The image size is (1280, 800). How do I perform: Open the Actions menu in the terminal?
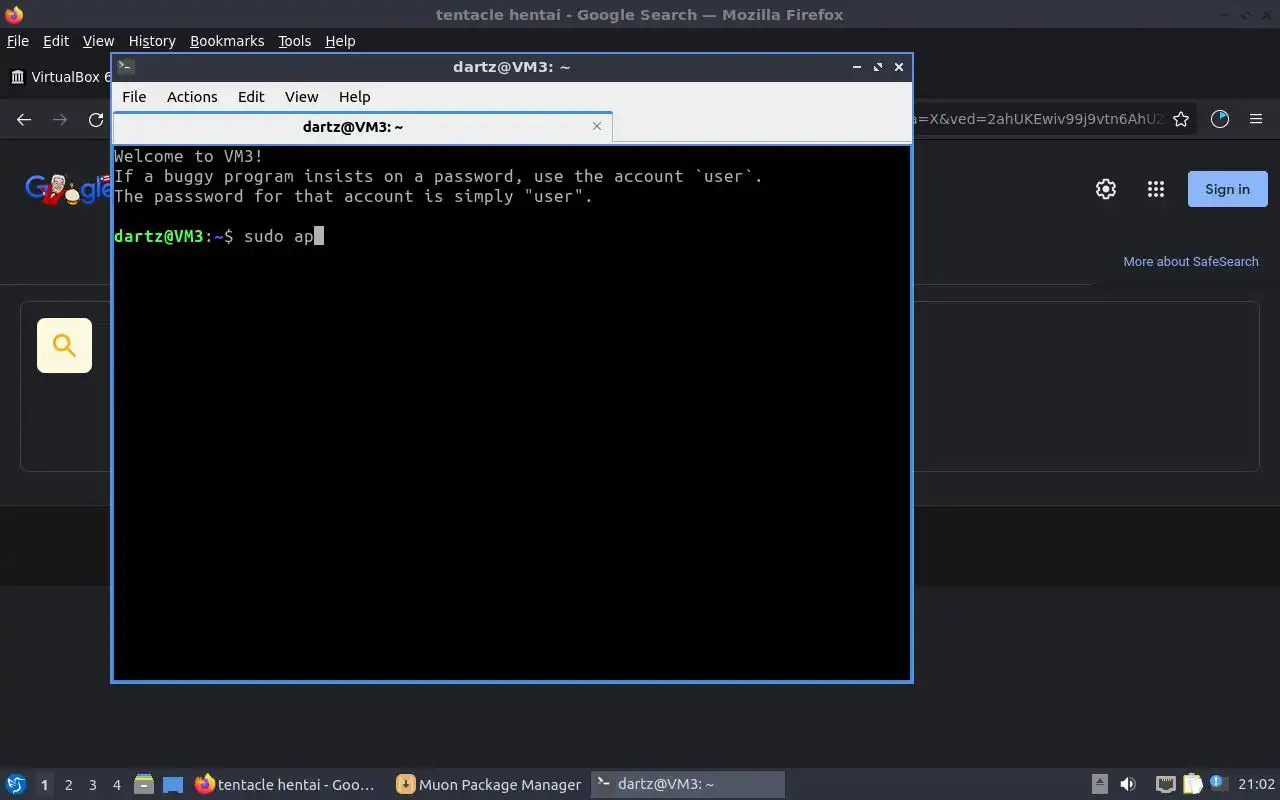coord(192,97)
